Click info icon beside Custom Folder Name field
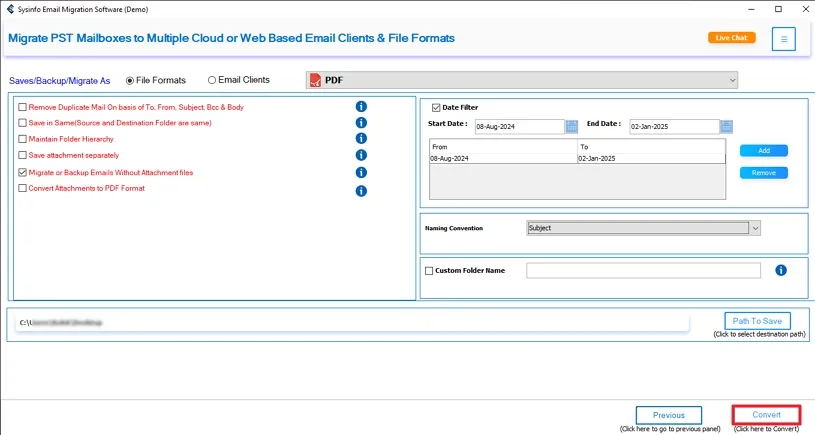Viewport: 815px width, 435px height. coord(781,270)
